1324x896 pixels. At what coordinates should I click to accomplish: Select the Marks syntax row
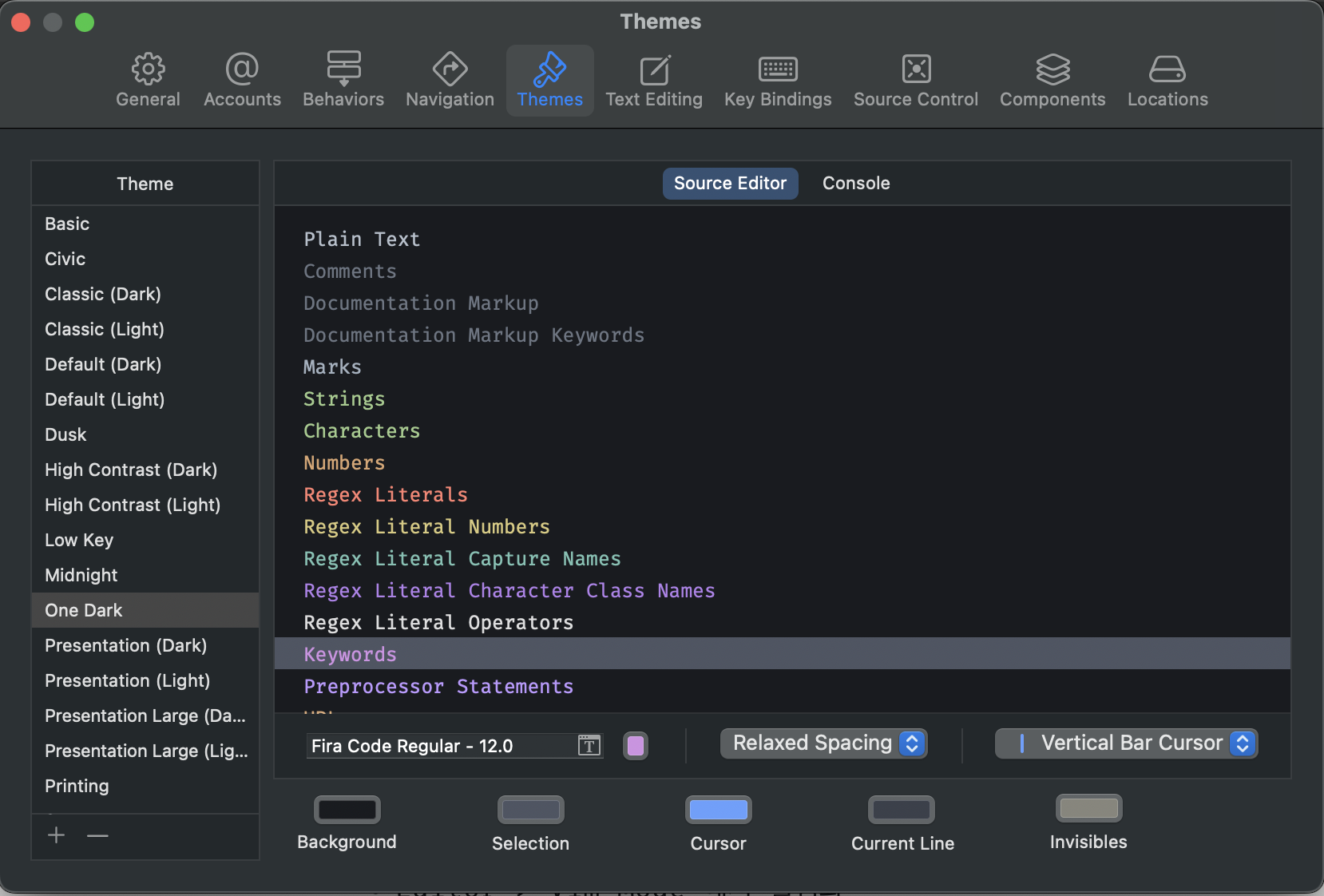tap(783, 367)
